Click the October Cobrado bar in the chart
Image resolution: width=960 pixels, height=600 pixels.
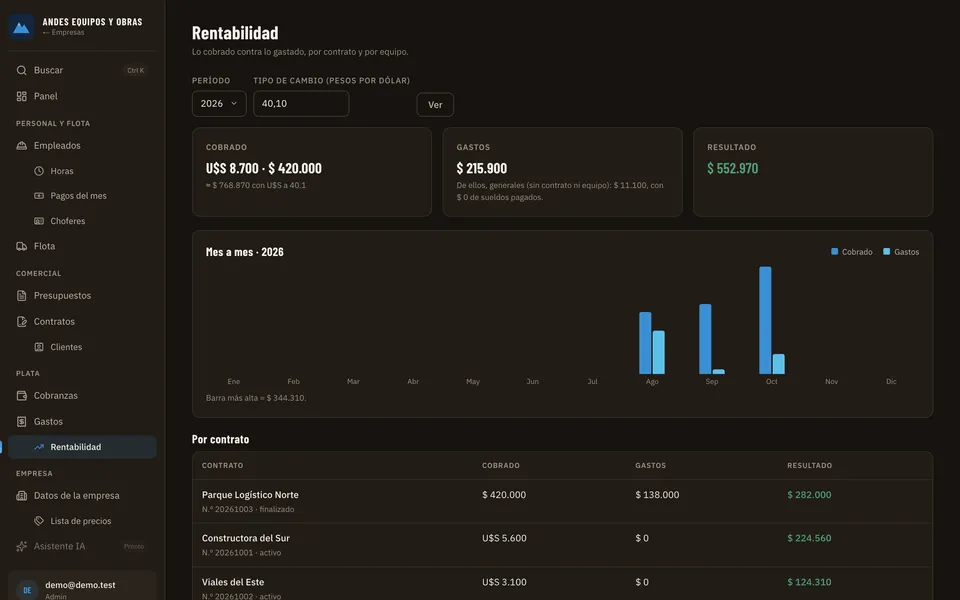(x=765, y=320)
